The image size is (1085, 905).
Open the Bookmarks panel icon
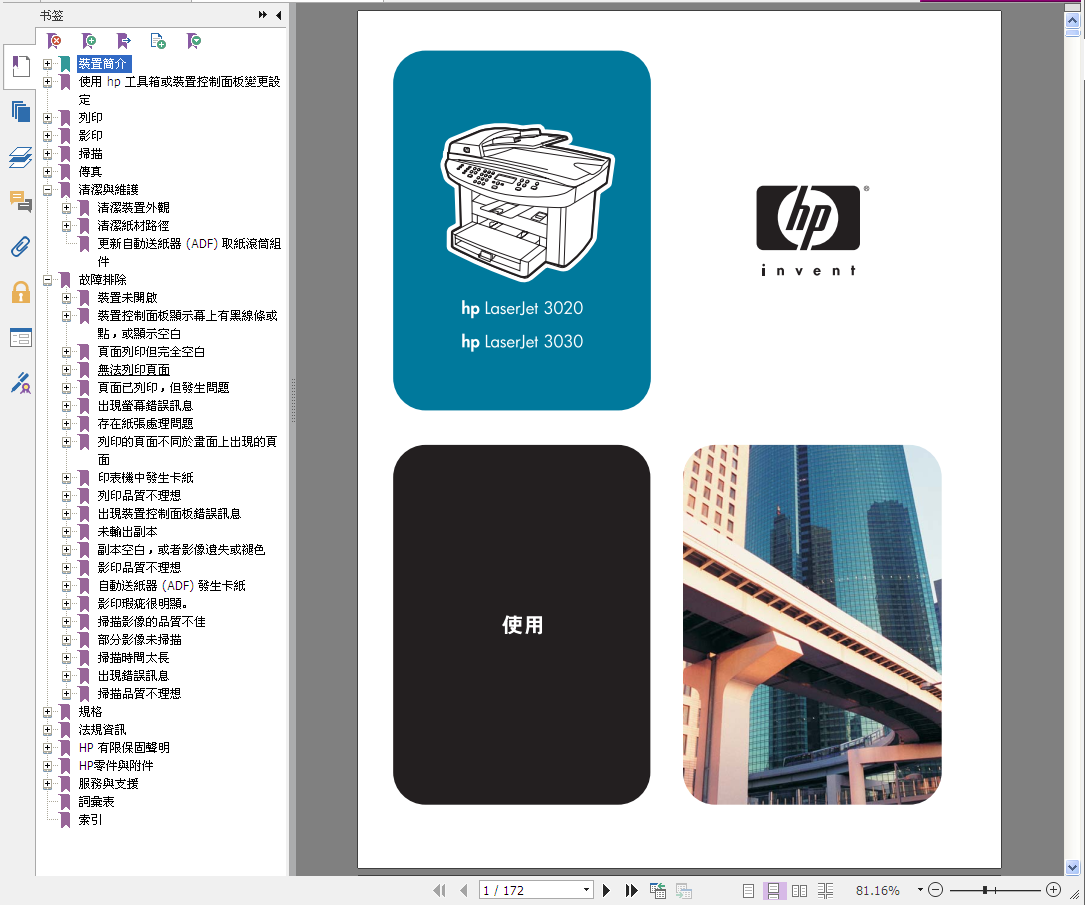coord(21,66)
